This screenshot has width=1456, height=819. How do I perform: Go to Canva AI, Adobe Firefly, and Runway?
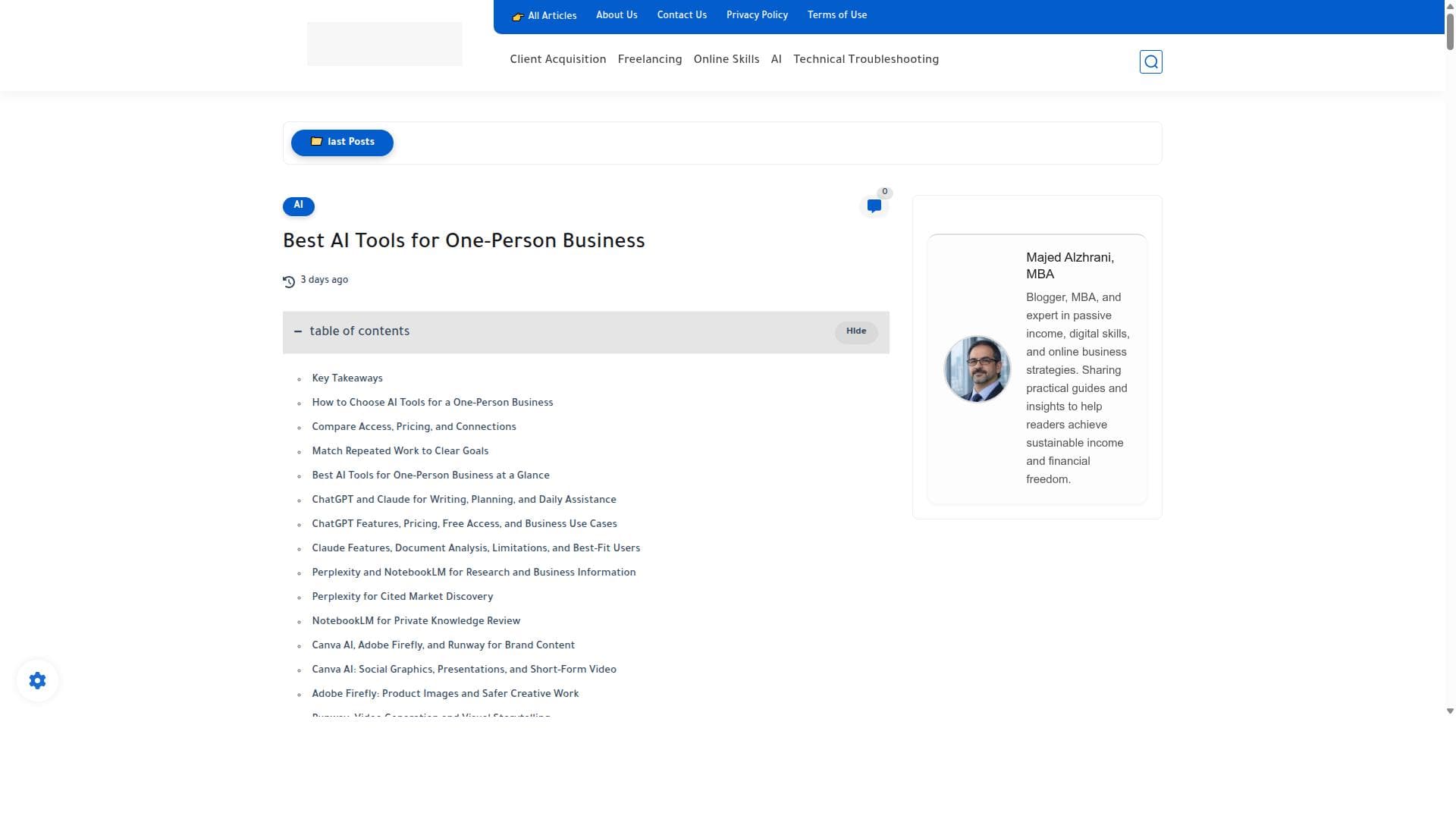[444, 645]
